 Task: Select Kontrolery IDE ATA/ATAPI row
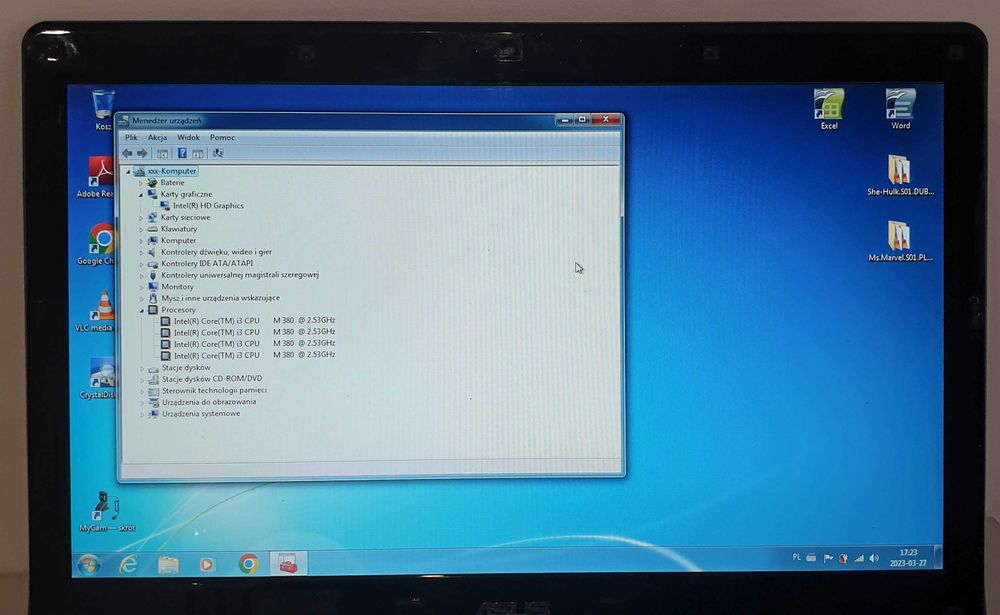(207, 263)
